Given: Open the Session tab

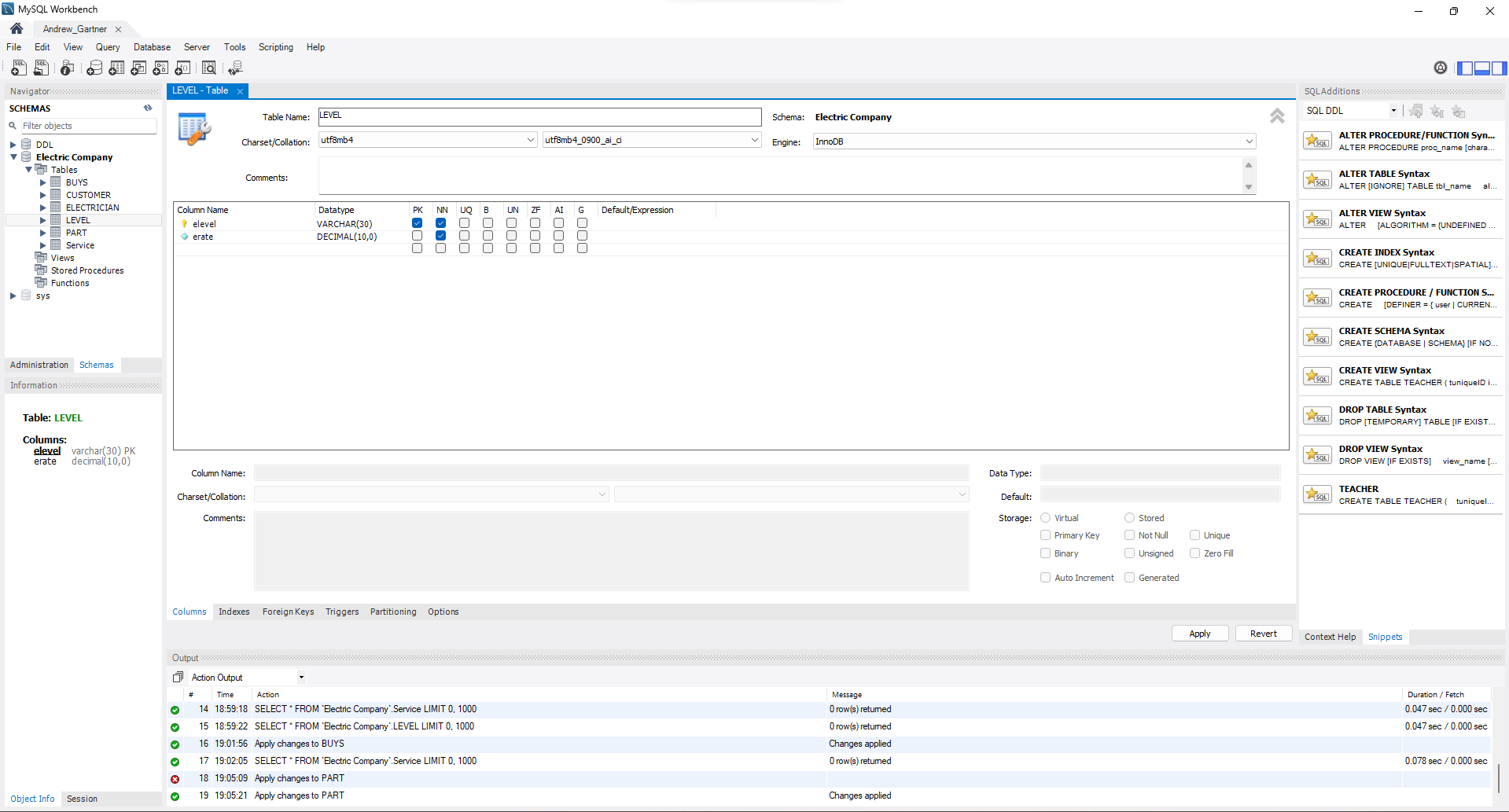Looking at the screenshot, I should pyautogui.click(x=83, y=799).
